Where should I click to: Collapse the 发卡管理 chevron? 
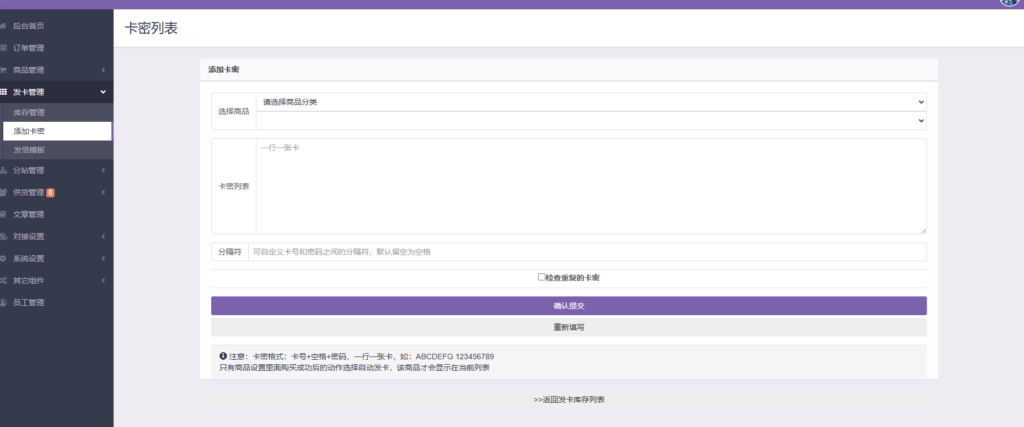103,92
